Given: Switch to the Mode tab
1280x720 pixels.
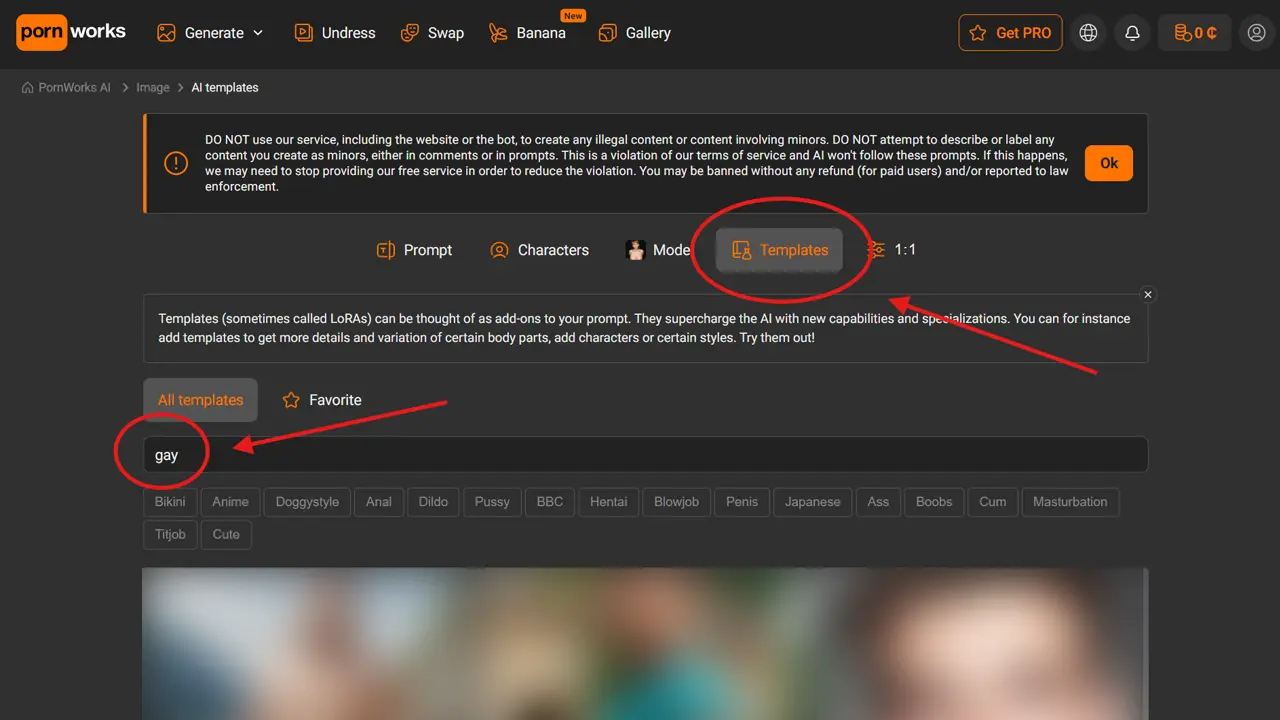Looking at the screenshot, I should point(658,250).
